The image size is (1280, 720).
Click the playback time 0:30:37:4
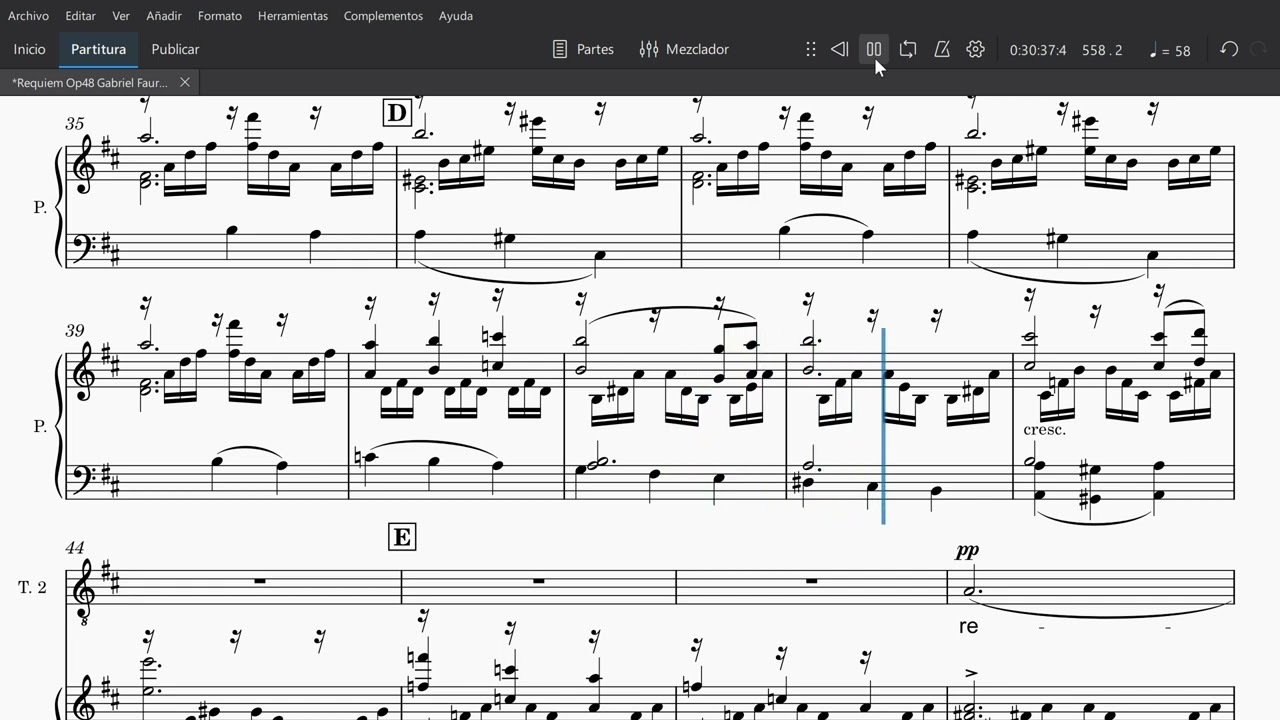[1038, 50]
